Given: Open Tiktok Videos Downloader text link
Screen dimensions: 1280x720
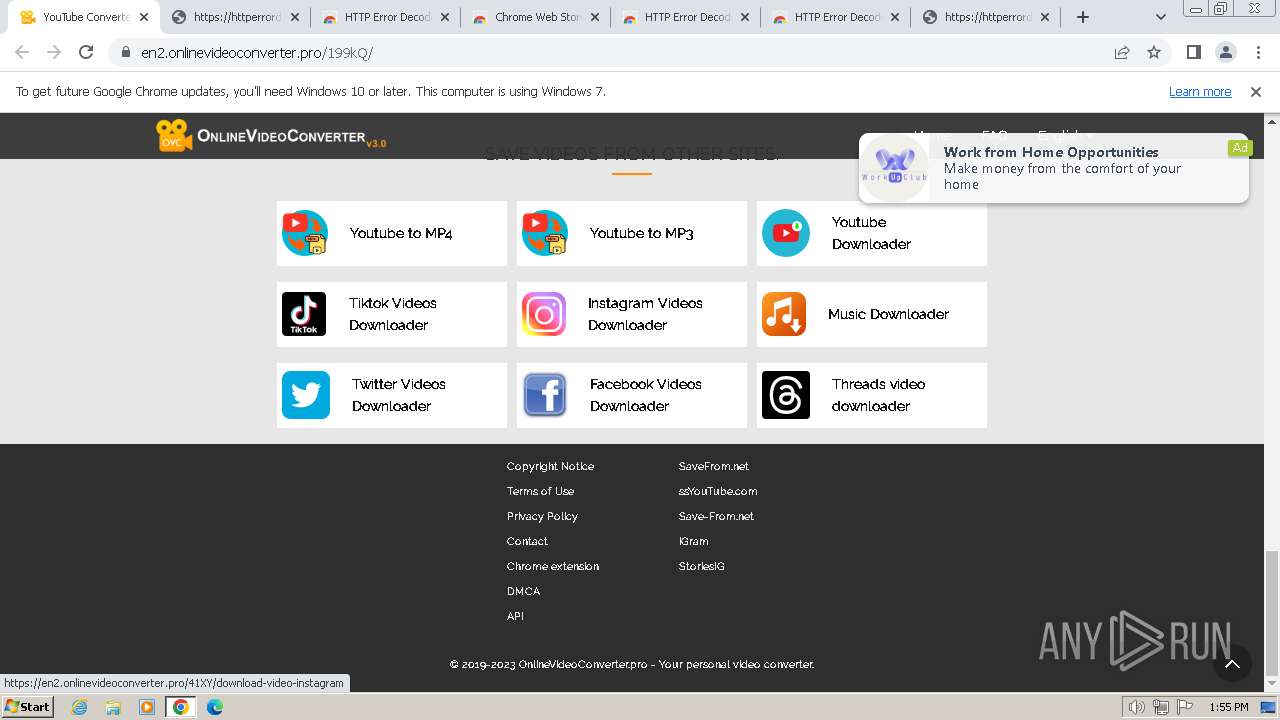Looking at the screenshot, I should click(392, 314).
